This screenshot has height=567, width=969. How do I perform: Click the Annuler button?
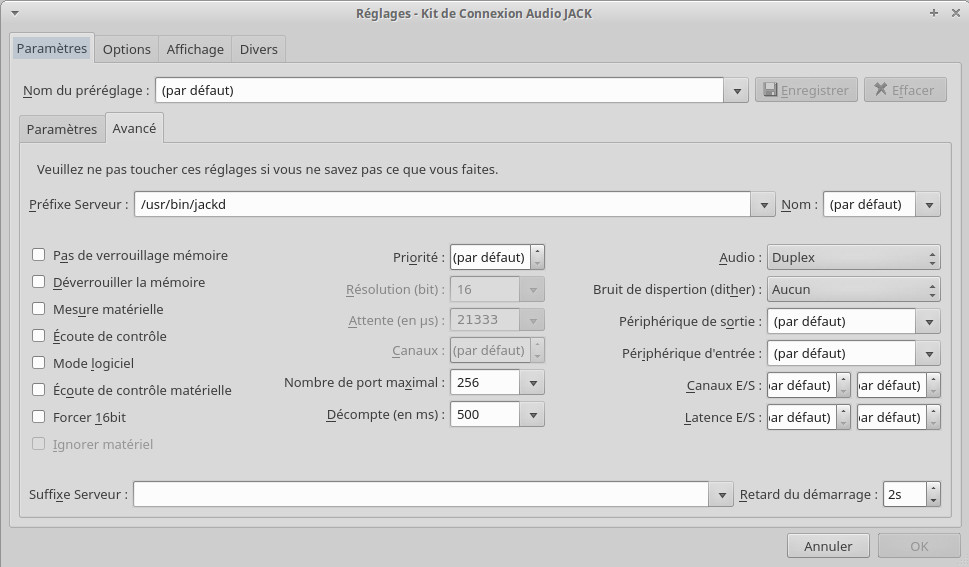(828, 546)
